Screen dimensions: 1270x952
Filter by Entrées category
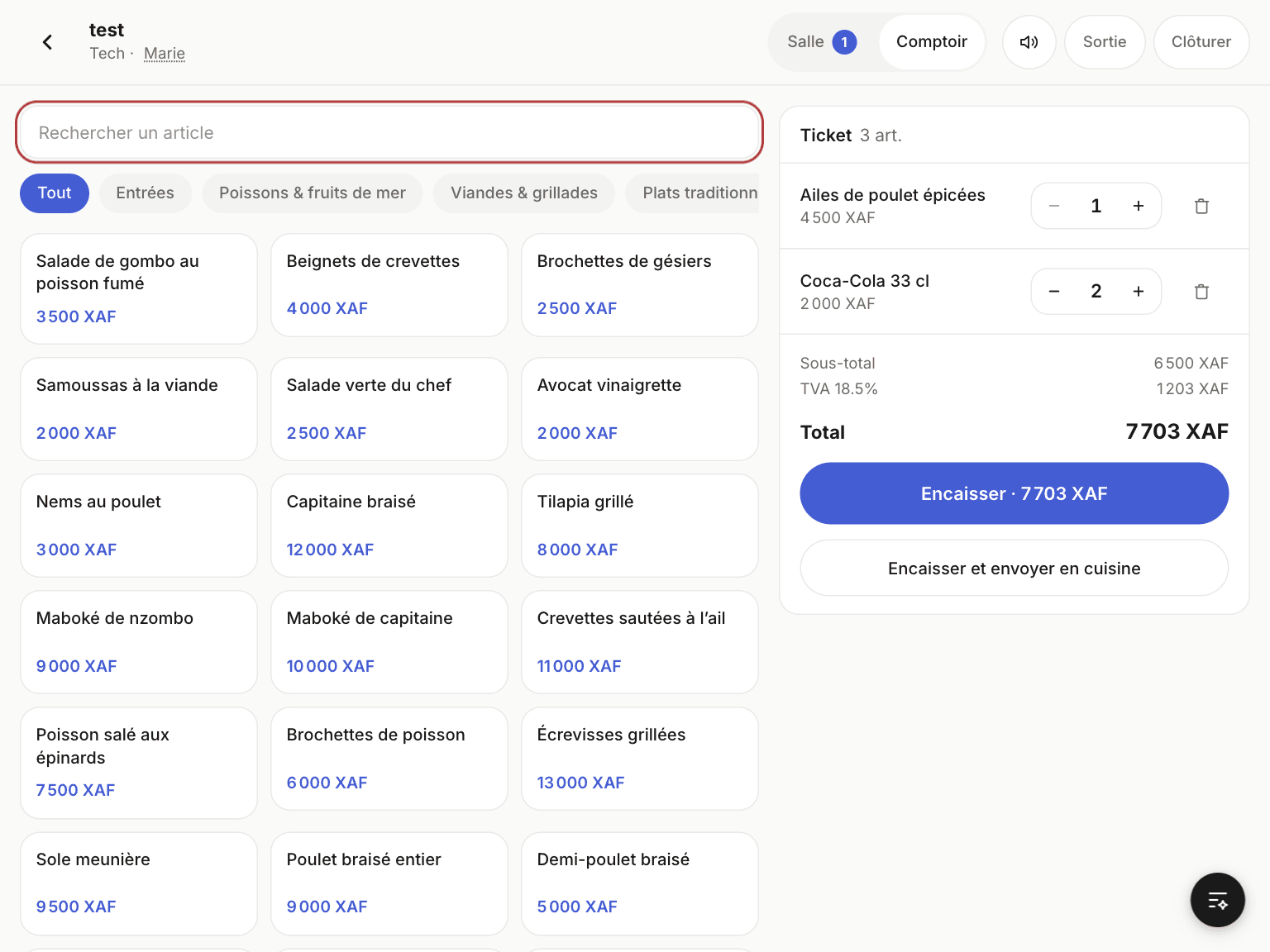[145, 193]
